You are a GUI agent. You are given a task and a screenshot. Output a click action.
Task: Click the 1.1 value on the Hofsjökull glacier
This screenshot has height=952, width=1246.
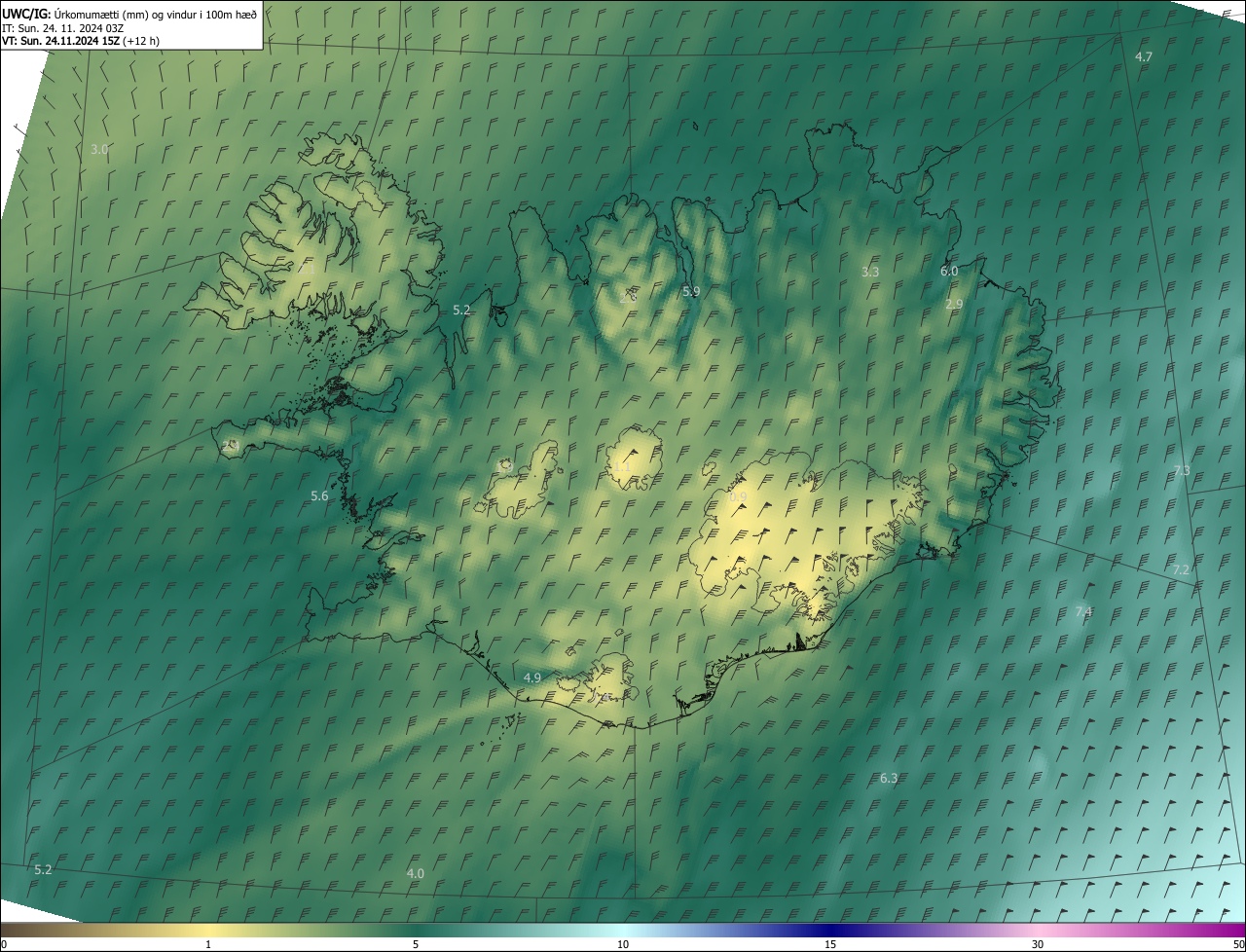[622, 468]
